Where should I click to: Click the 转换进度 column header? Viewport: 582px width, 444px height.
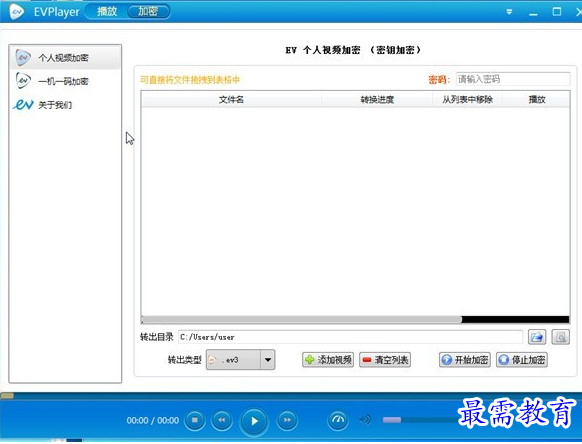point(377,99)
